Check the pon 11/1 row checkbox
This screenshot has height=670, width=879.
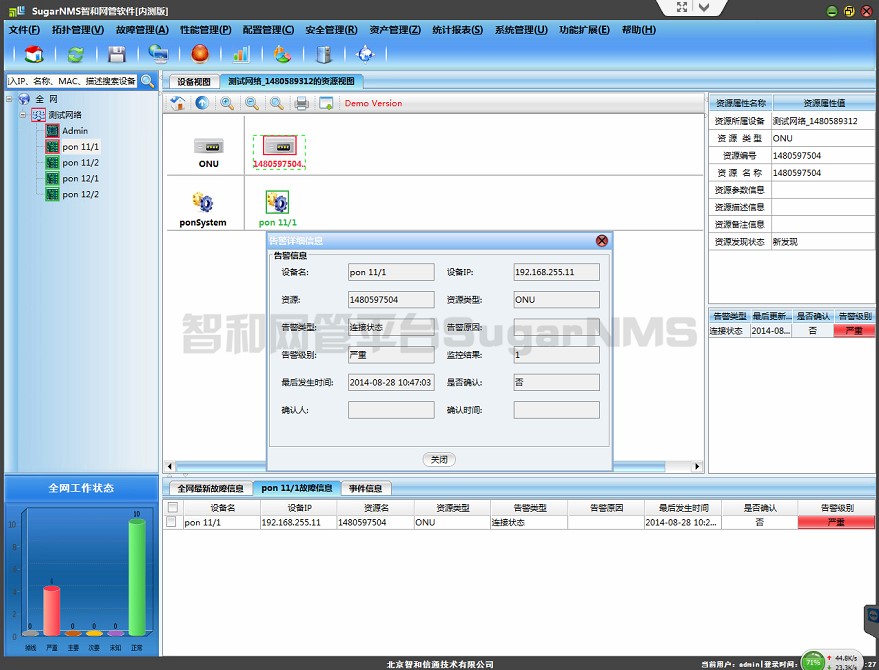172,522
